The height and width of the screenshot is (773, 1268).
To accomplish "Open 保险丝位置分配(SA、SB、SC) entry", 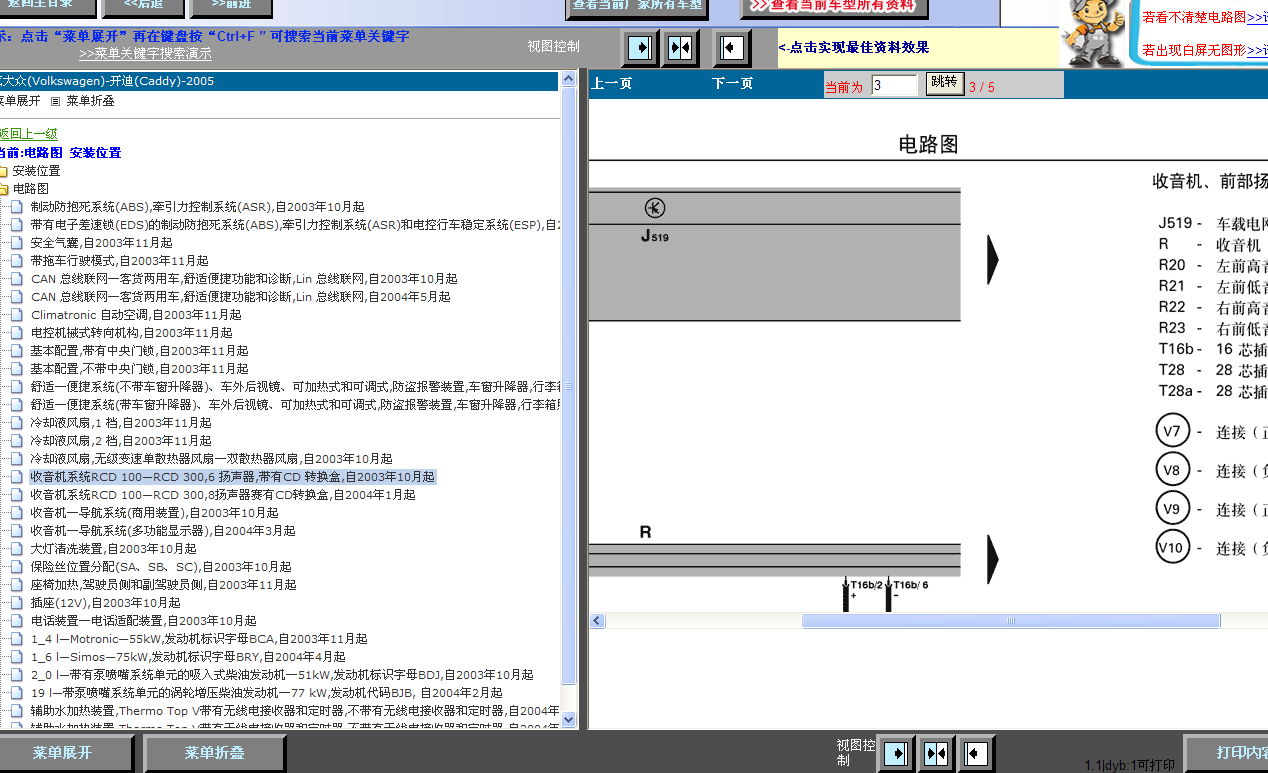I will click(x=161, y=567).
